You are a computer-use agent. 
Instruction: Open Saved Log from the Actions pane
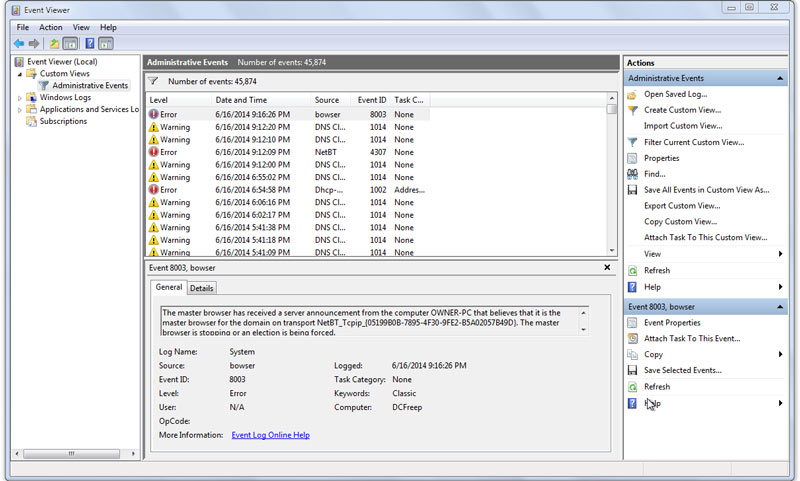[x=674, y=94]
